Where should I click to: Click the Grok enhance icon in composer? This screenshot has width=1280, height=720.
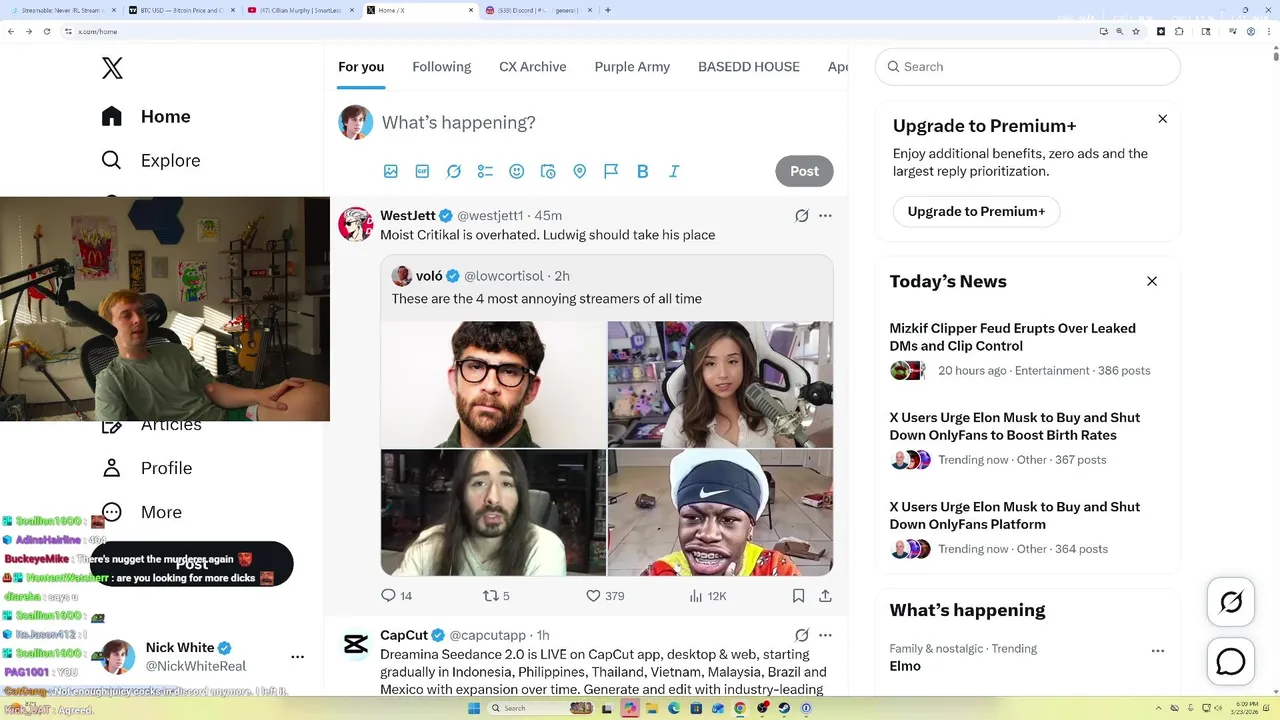454,171
